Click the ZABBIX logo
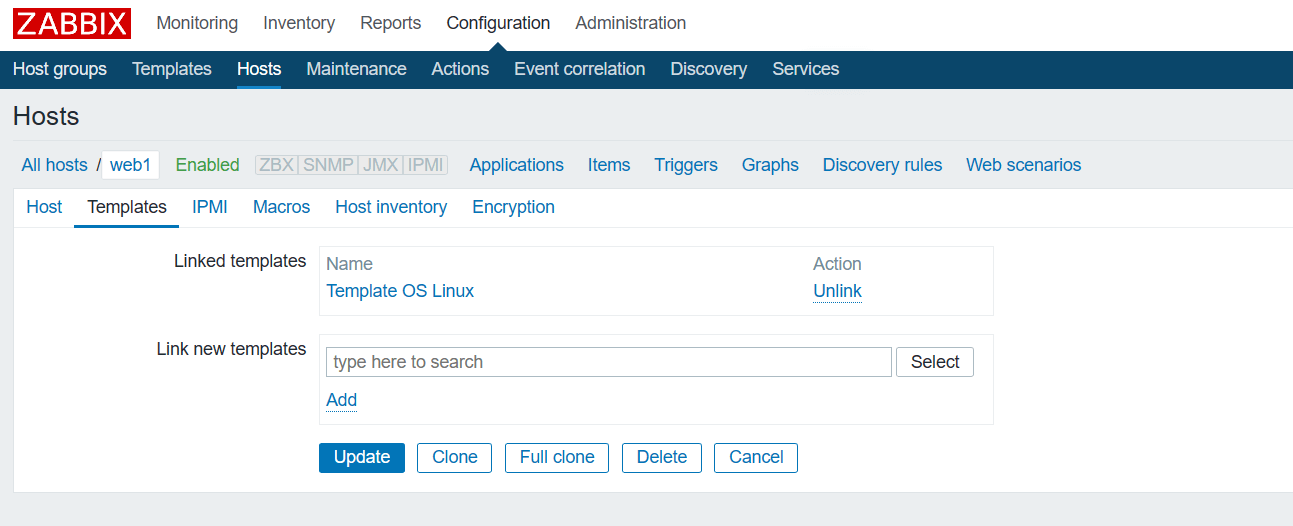1293x526 pixels. tap(72, 23)
